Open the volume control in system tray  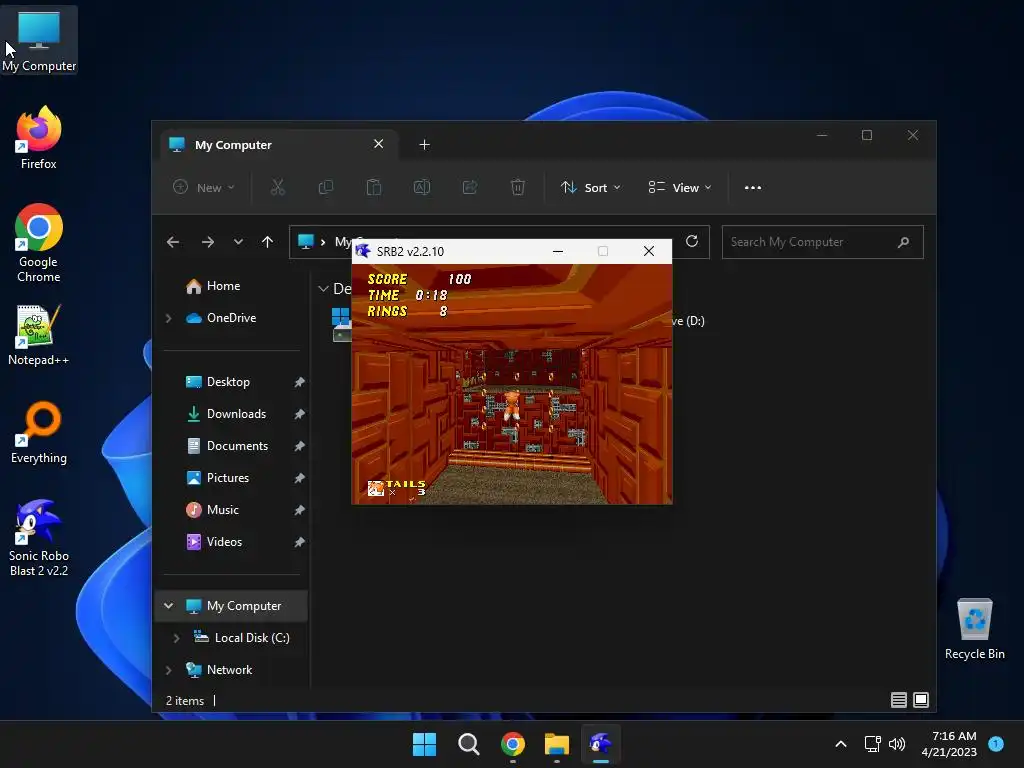tap(897, 744)
